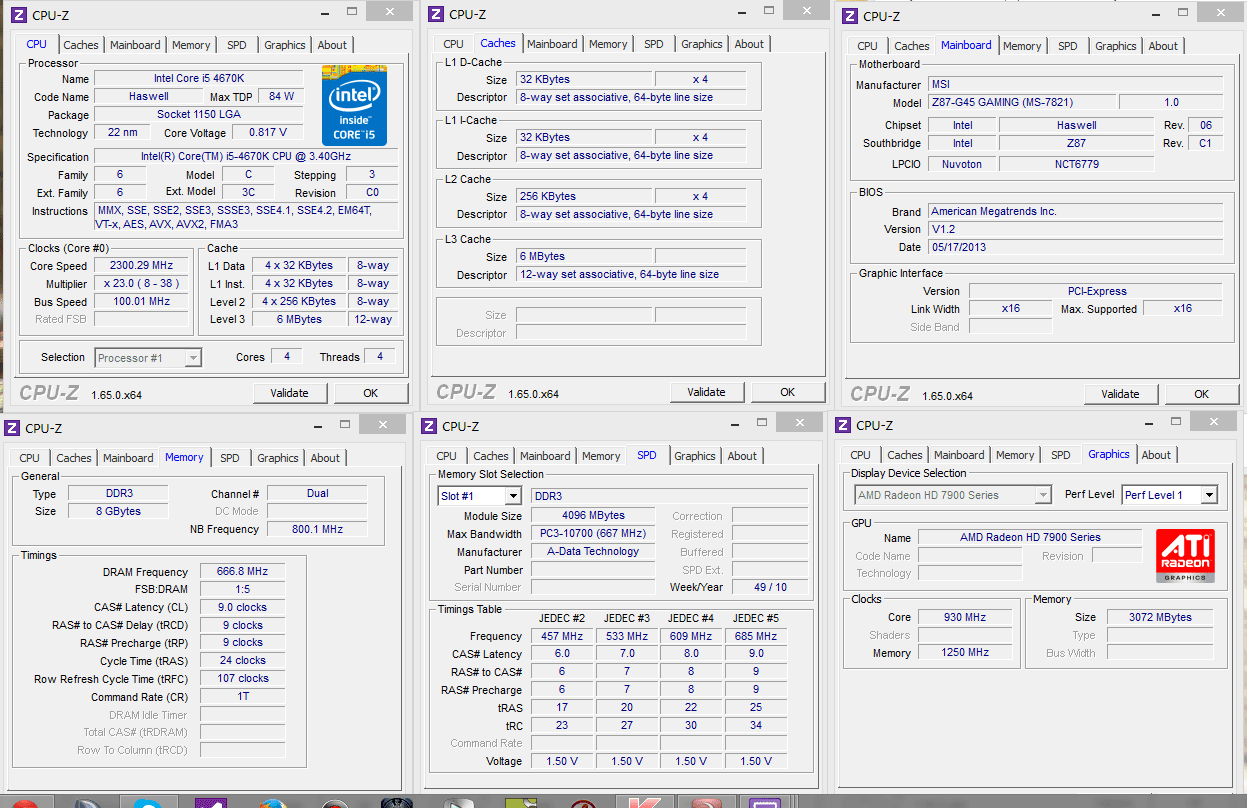Click the PCI-Express graphic interface version

click(1096, 292)
